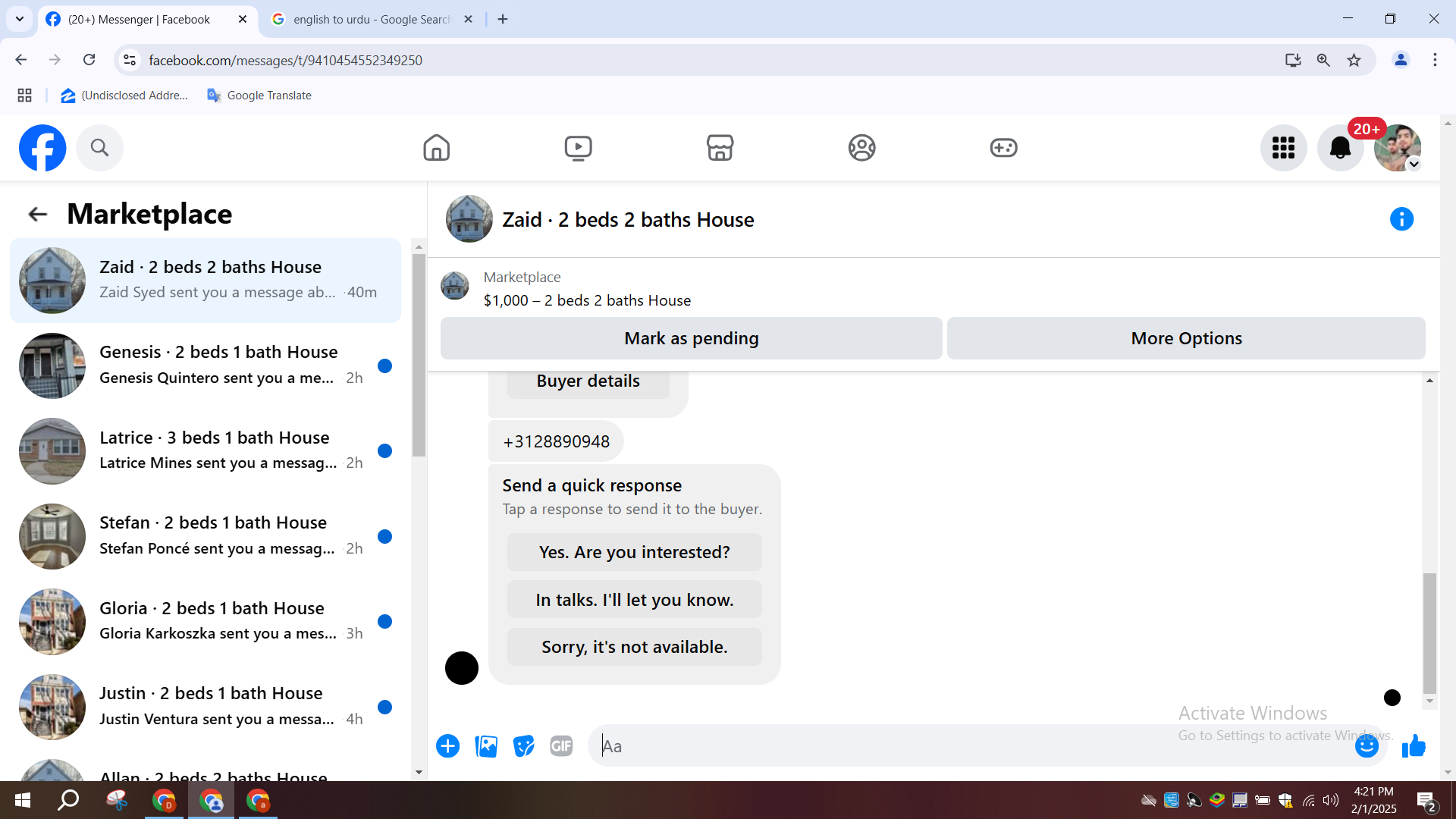
Task: Open the Gaming controller icon
Action: 1003,147
